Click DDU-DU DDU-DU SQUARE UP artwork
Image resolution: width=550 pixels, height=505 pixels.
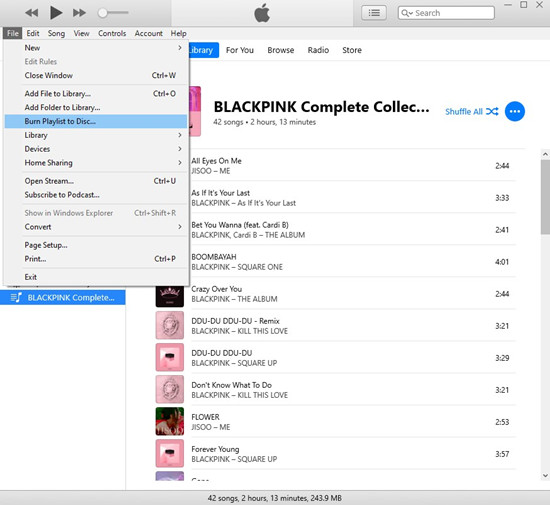pos(170,358)
